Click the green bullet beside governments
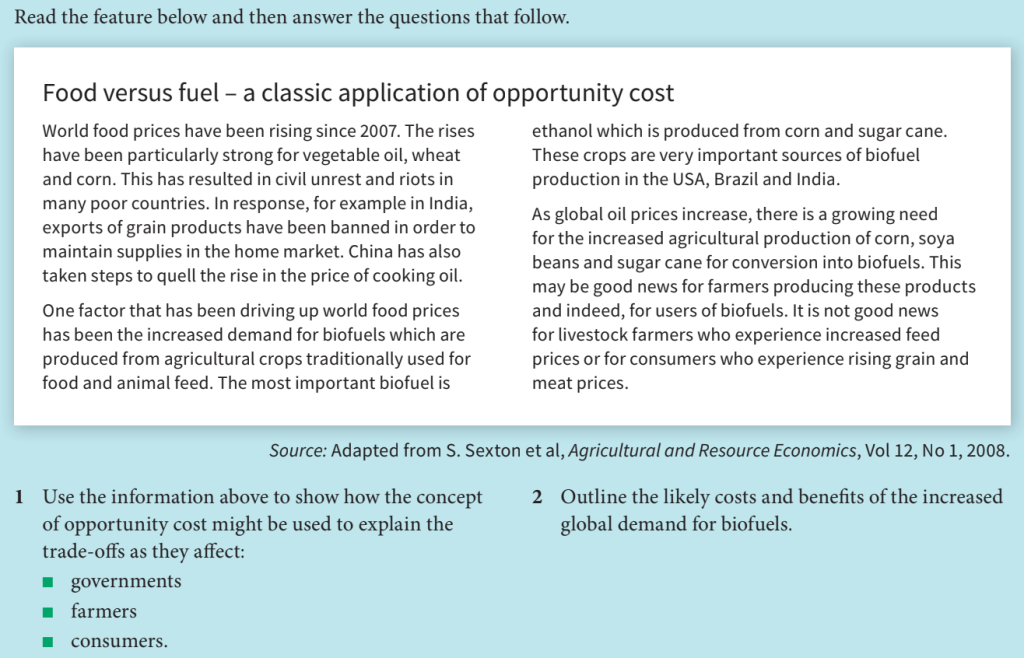This screenshot has height=658, width=1024. [47, 583]
